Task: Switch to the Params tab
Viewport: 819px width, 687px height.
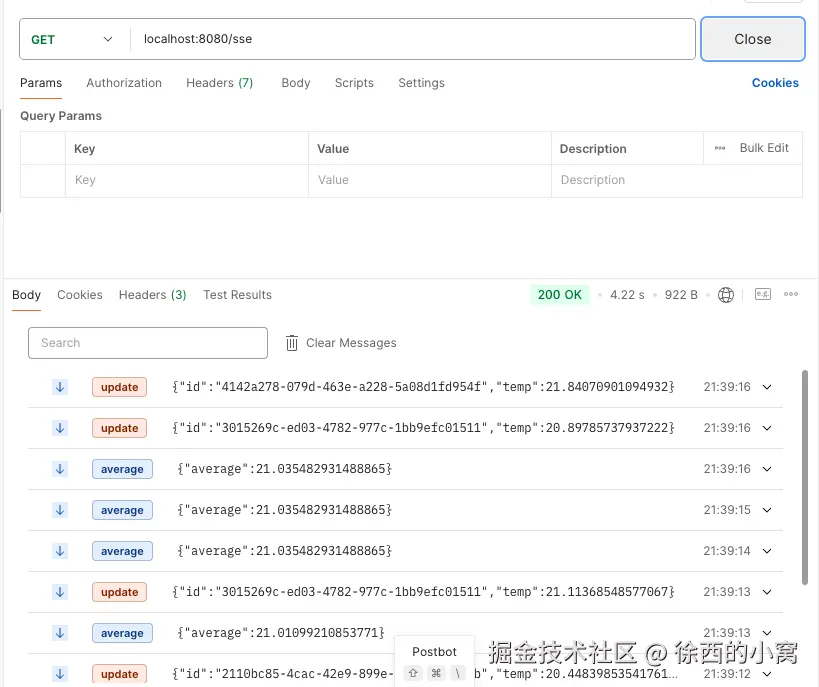Action: point(41,83)
